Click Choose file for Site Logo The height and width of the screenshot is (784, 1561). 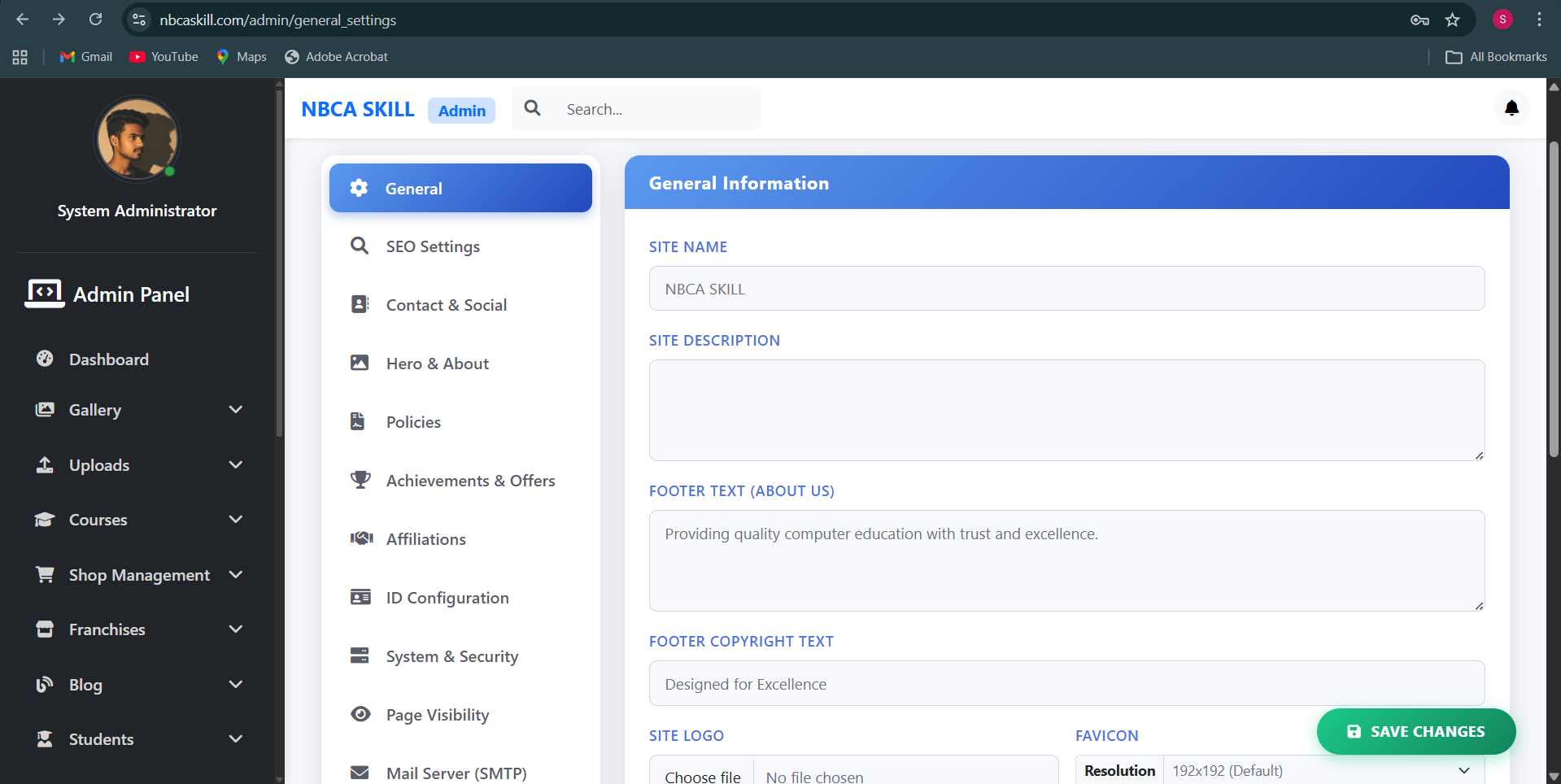pos(701,774)
